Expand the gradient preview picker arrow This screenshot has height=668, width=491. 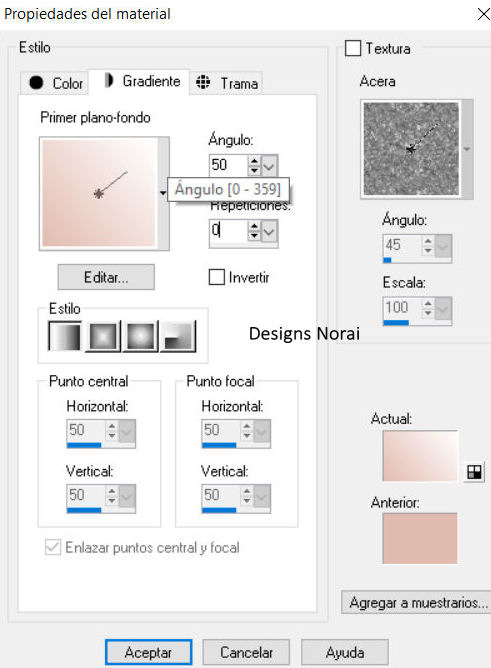[x=163, y=193]
